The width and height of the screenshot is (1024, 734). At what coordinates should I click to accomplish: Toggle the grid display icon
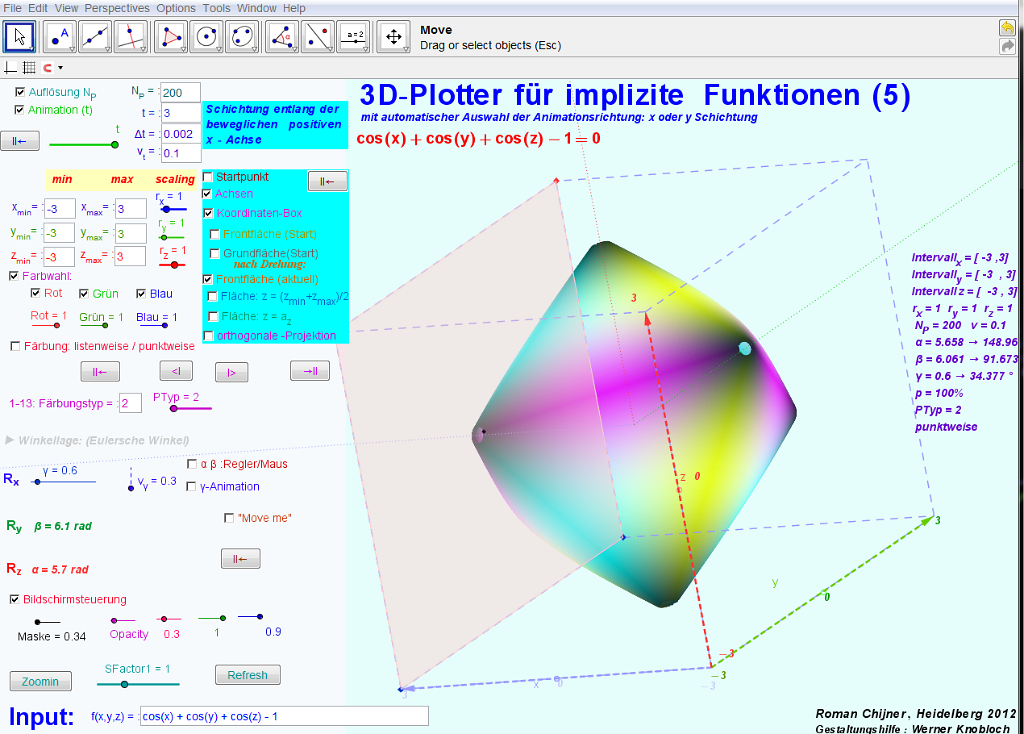point(29,68)
